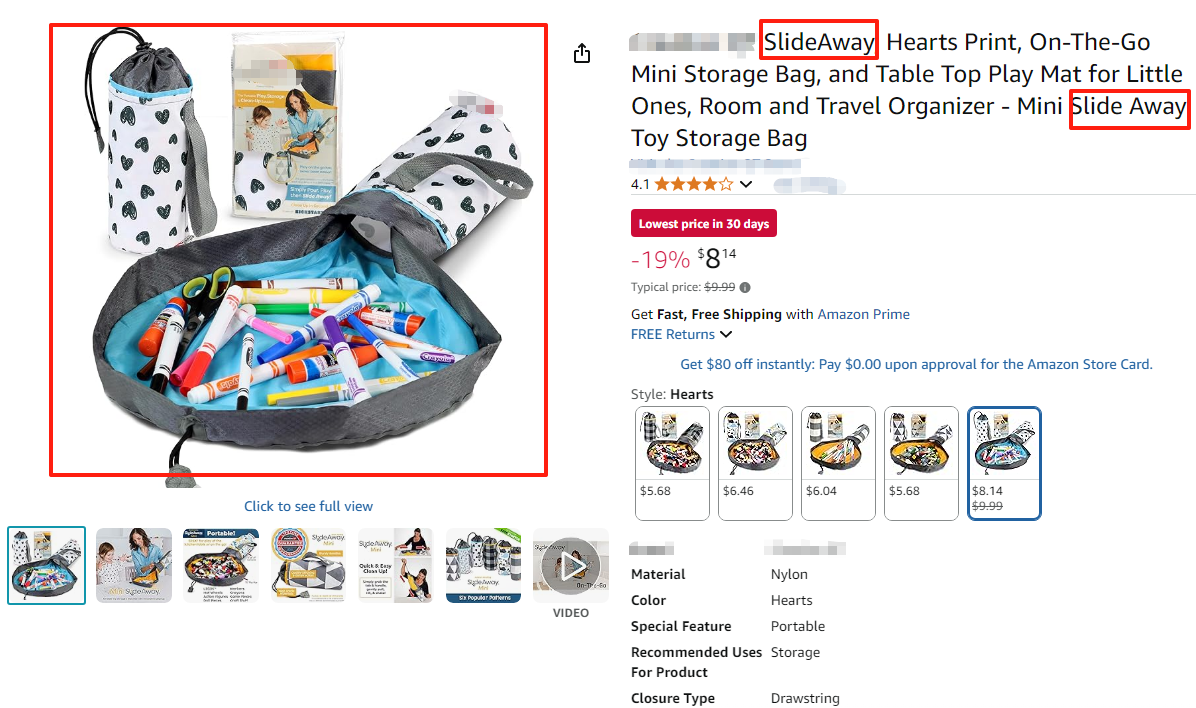1196x708 pixels.
Task: Choose the first $5.68 plaid style swatch
Action: [672, 463]
